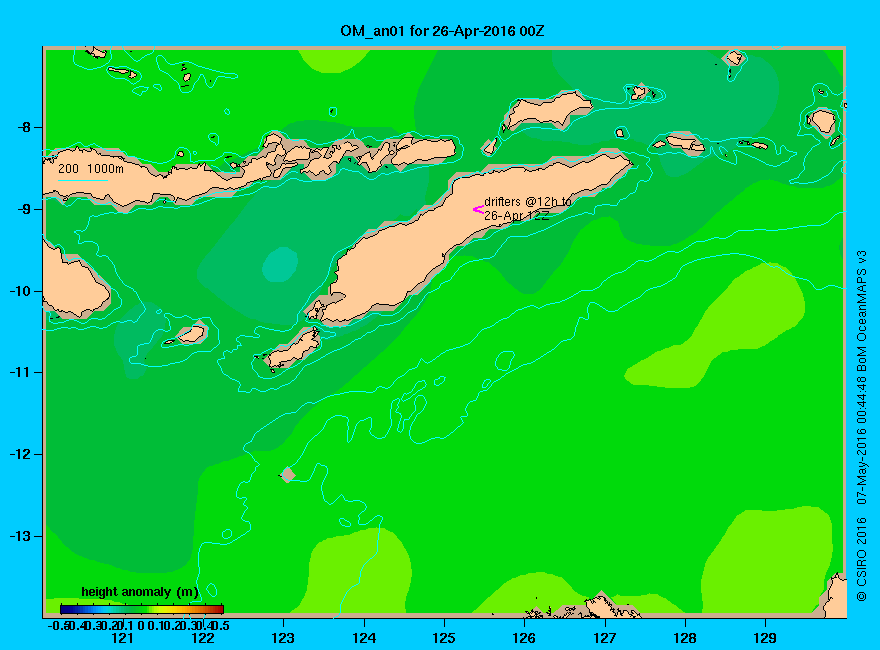
Task: Click the "200 1000m" depth contour legend text
Action: (x=91, y=168)
